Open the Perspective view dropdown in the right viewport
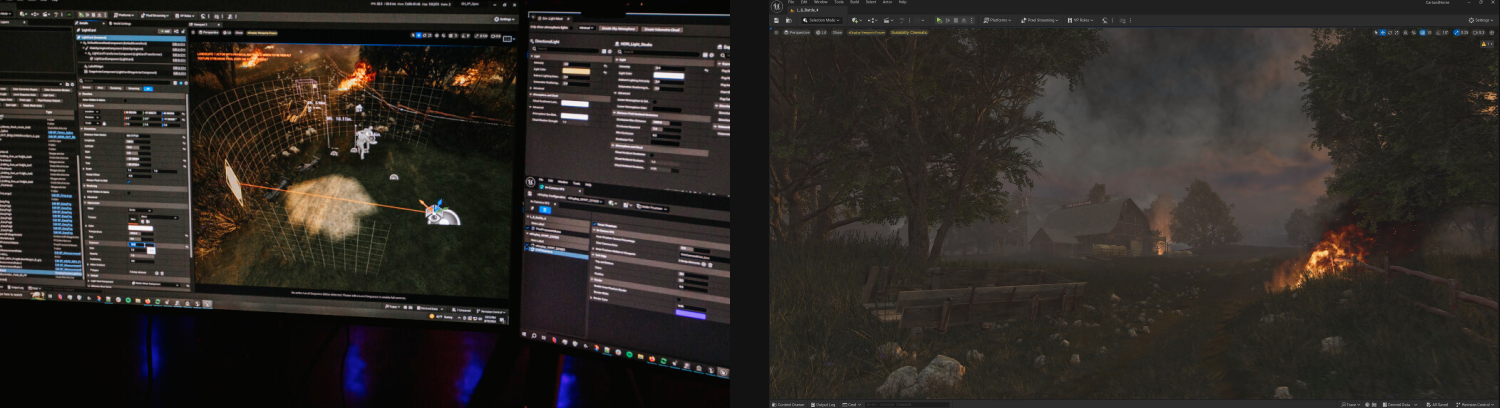The image size is (1500, 408). 797,32
